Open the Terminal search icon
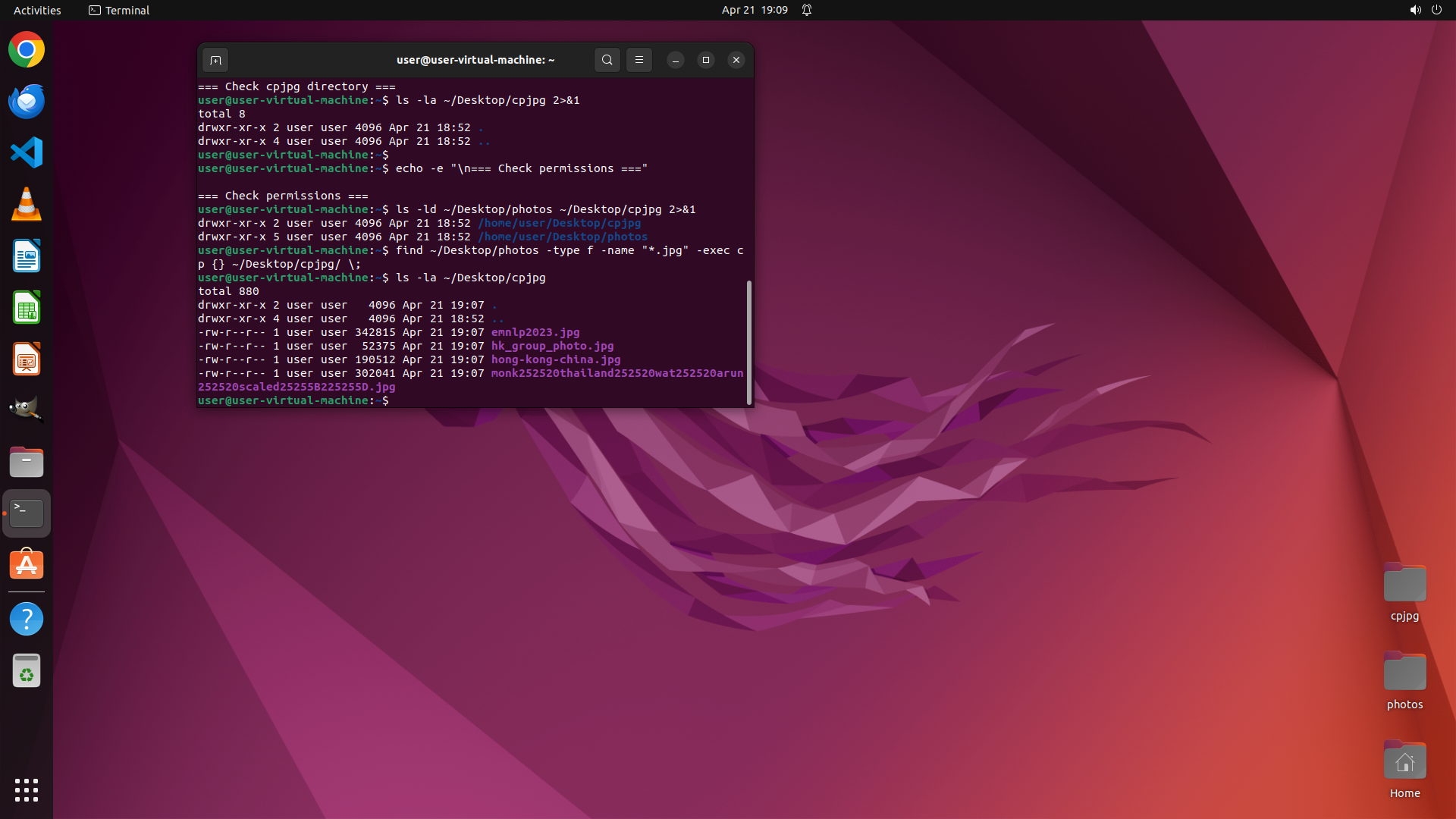Image resolution: width=1456 pixels, height=819 pixels. (x=607, y=60)
